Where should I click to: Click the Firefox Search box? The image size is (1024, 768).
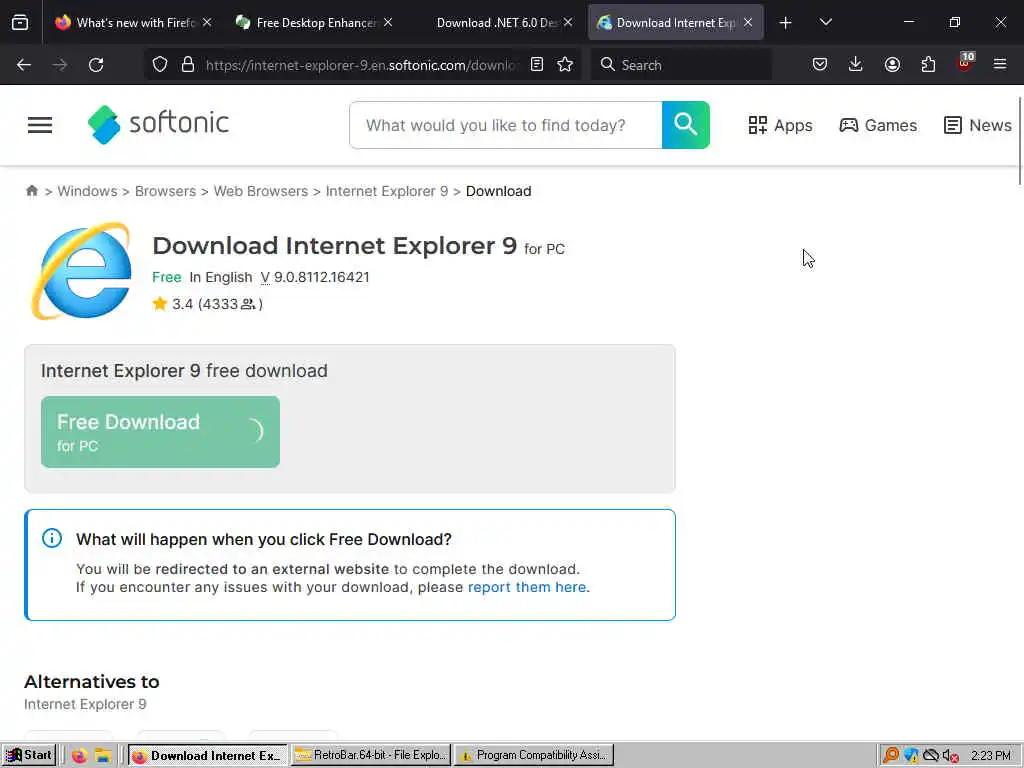coord(681,65)
